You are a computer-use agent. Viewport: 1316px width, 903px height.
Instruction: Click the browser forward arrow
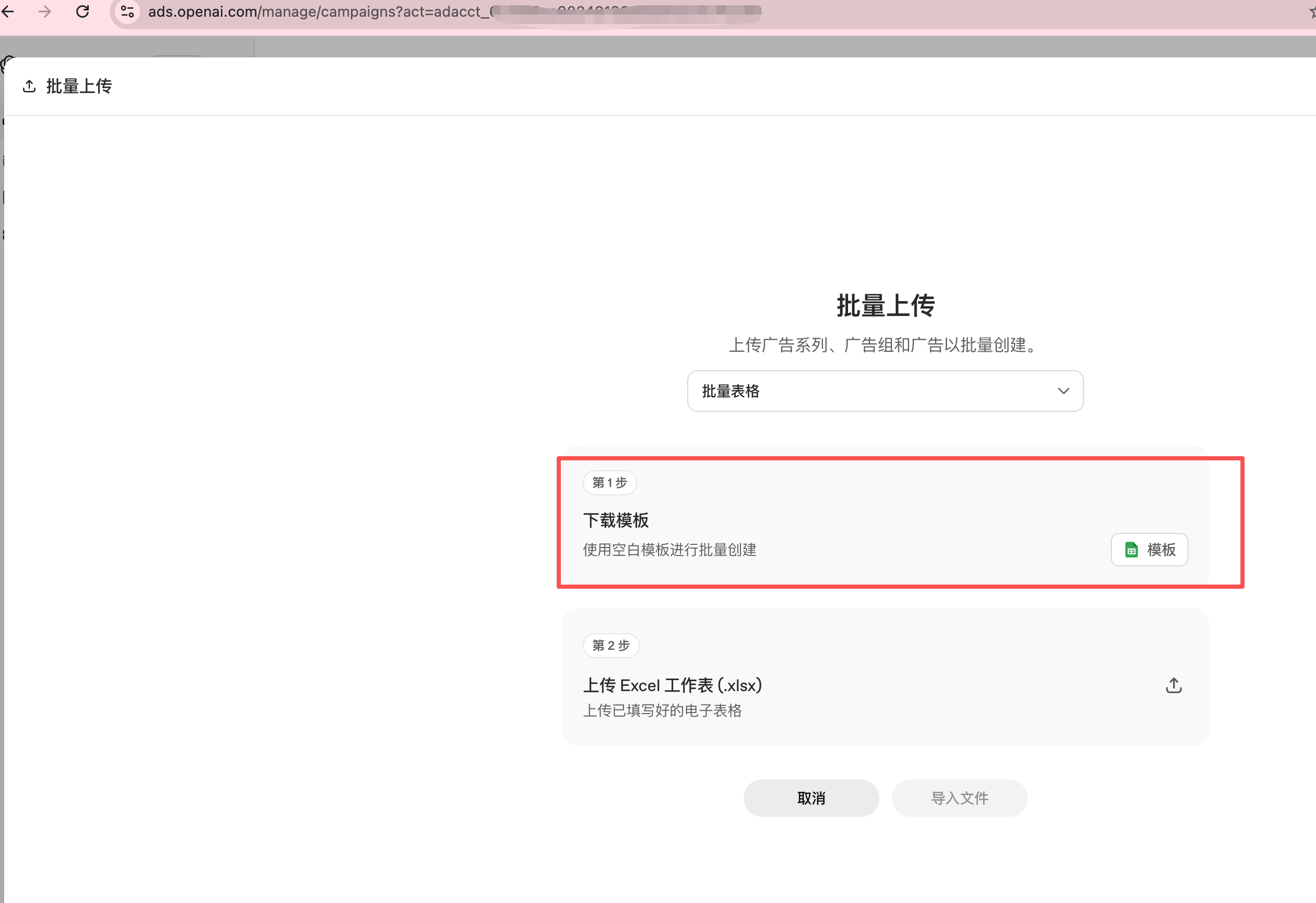[x=45, y=11]
